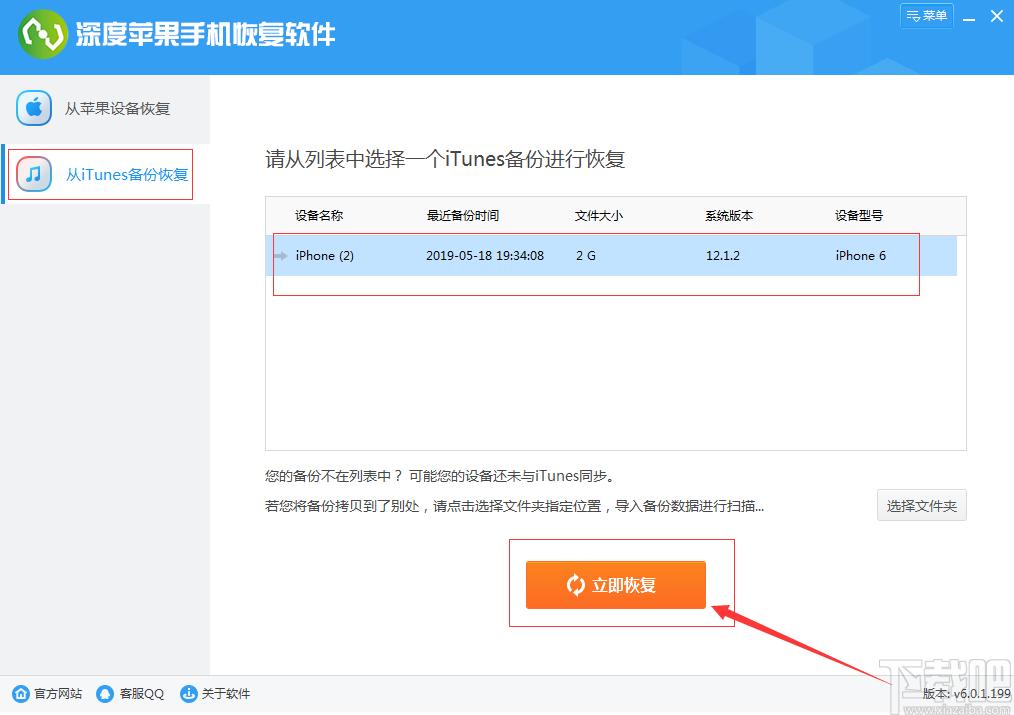The image size is (1014, 715).
Task: Click the iTunes music note icon
Action: point(34,174)
